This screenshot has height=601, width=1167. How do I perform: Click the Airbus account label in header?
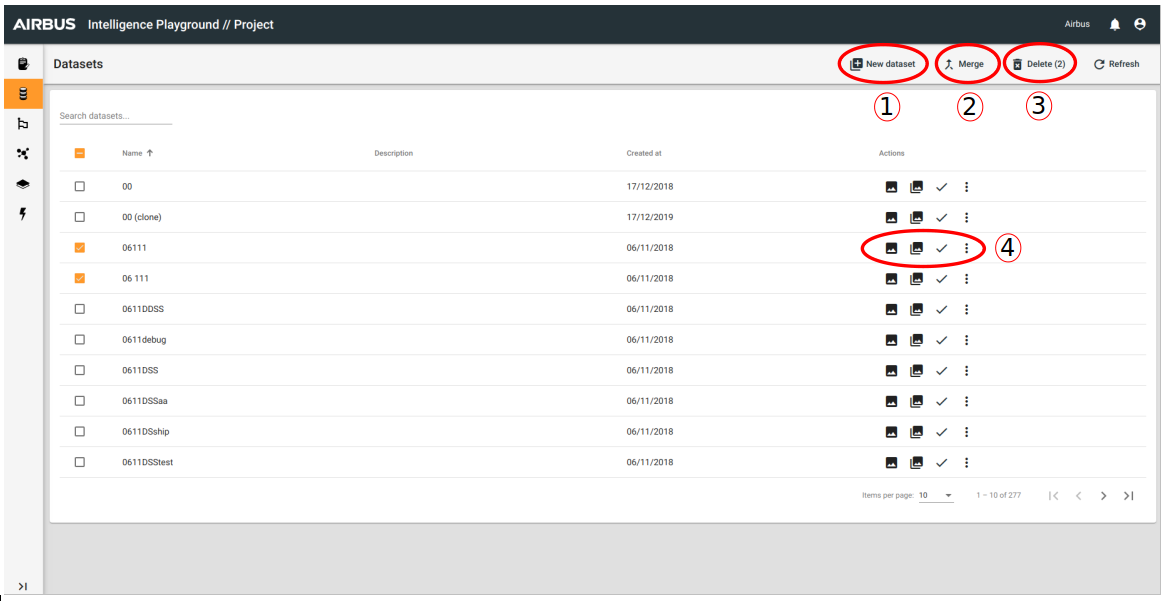tap(1077, 25)
